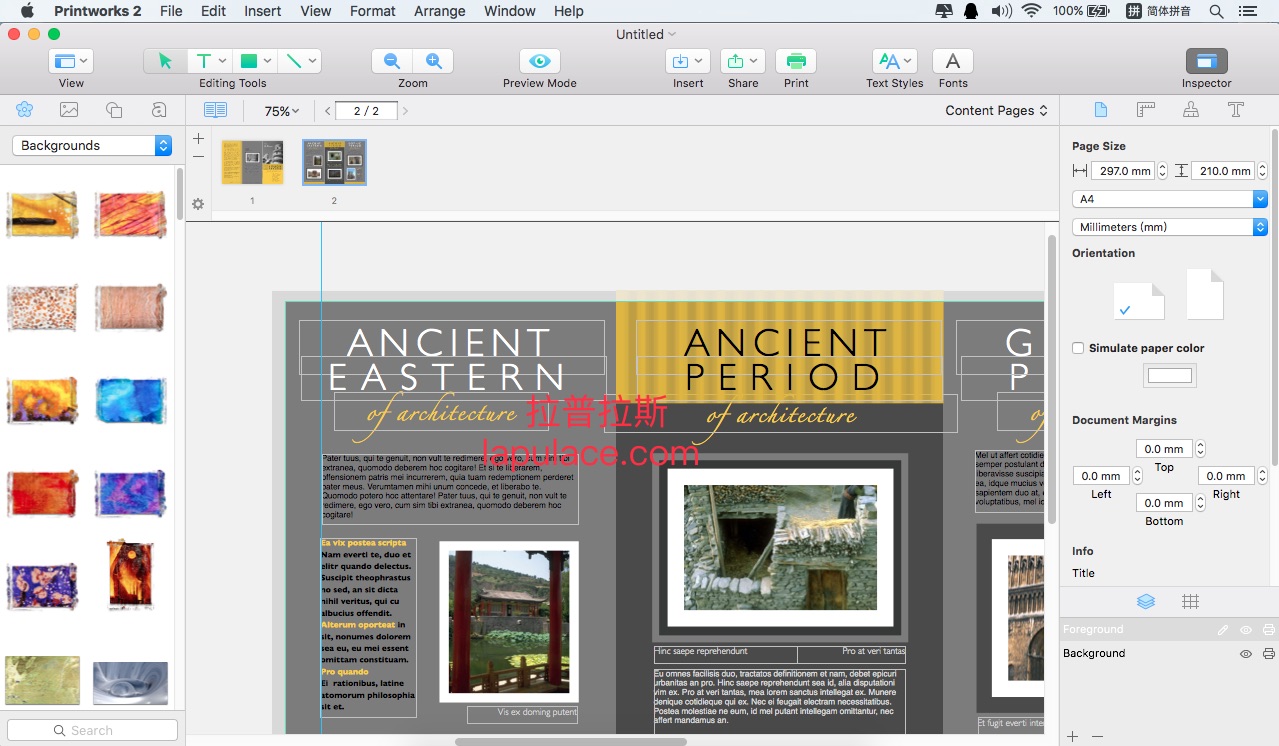Select page 2 thumbnail
Screen dimensions: 1279x746
coord(334,162)
